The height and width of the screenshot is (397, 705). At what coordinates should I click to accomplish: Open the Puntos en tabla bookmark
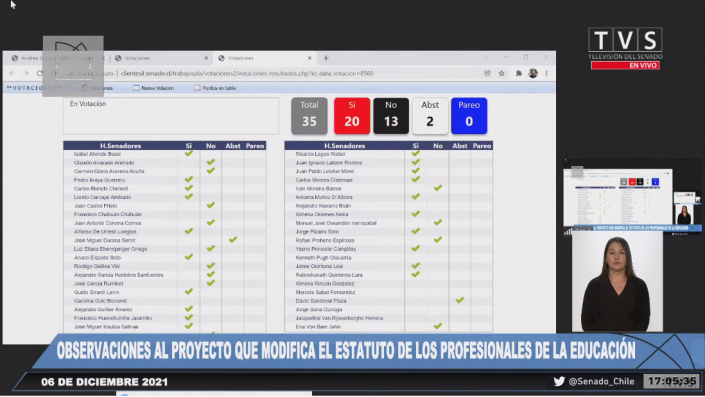coord(215,88)
